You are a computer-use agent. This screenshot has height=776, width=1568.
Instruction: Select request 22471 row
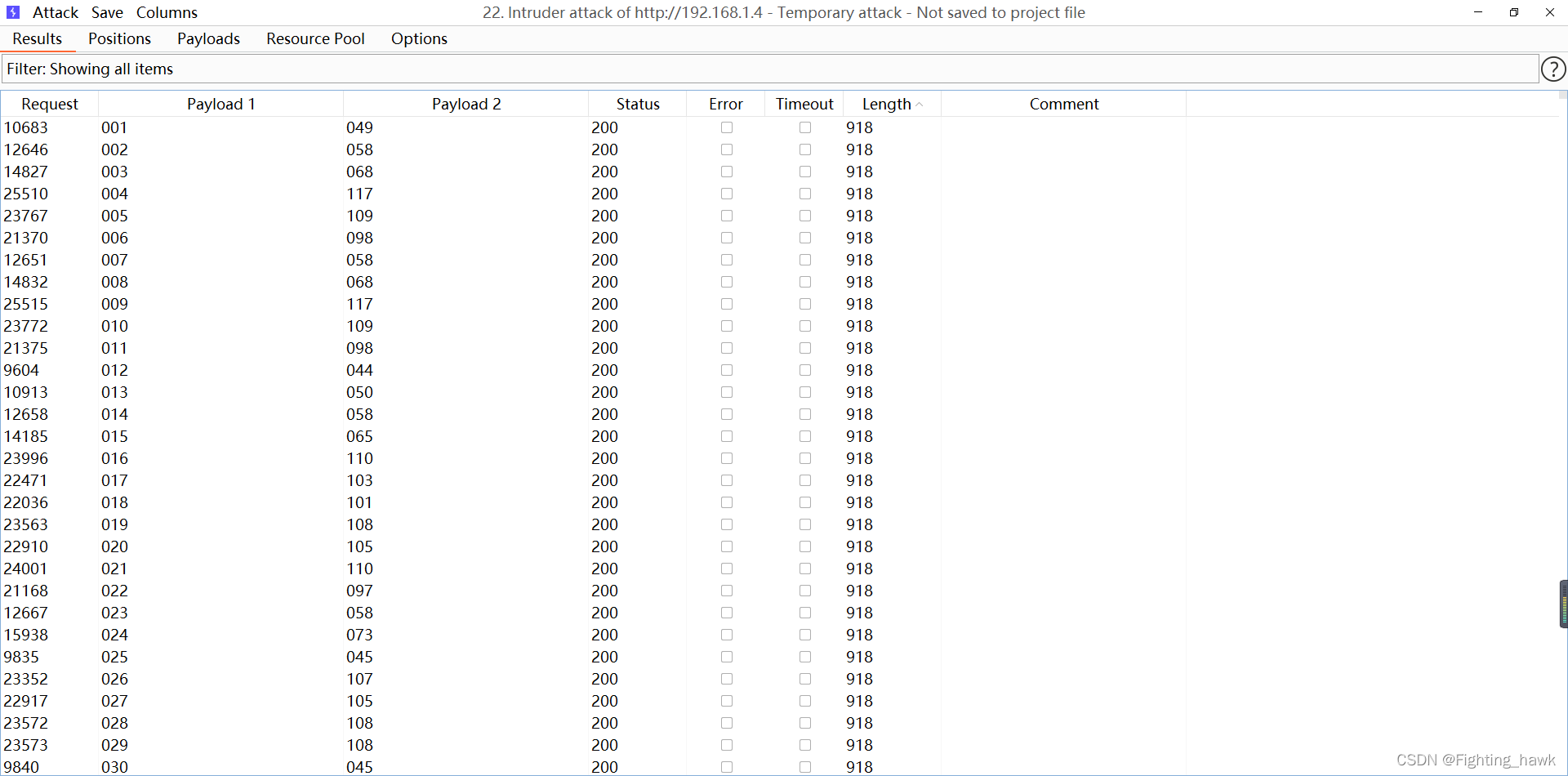780,480
